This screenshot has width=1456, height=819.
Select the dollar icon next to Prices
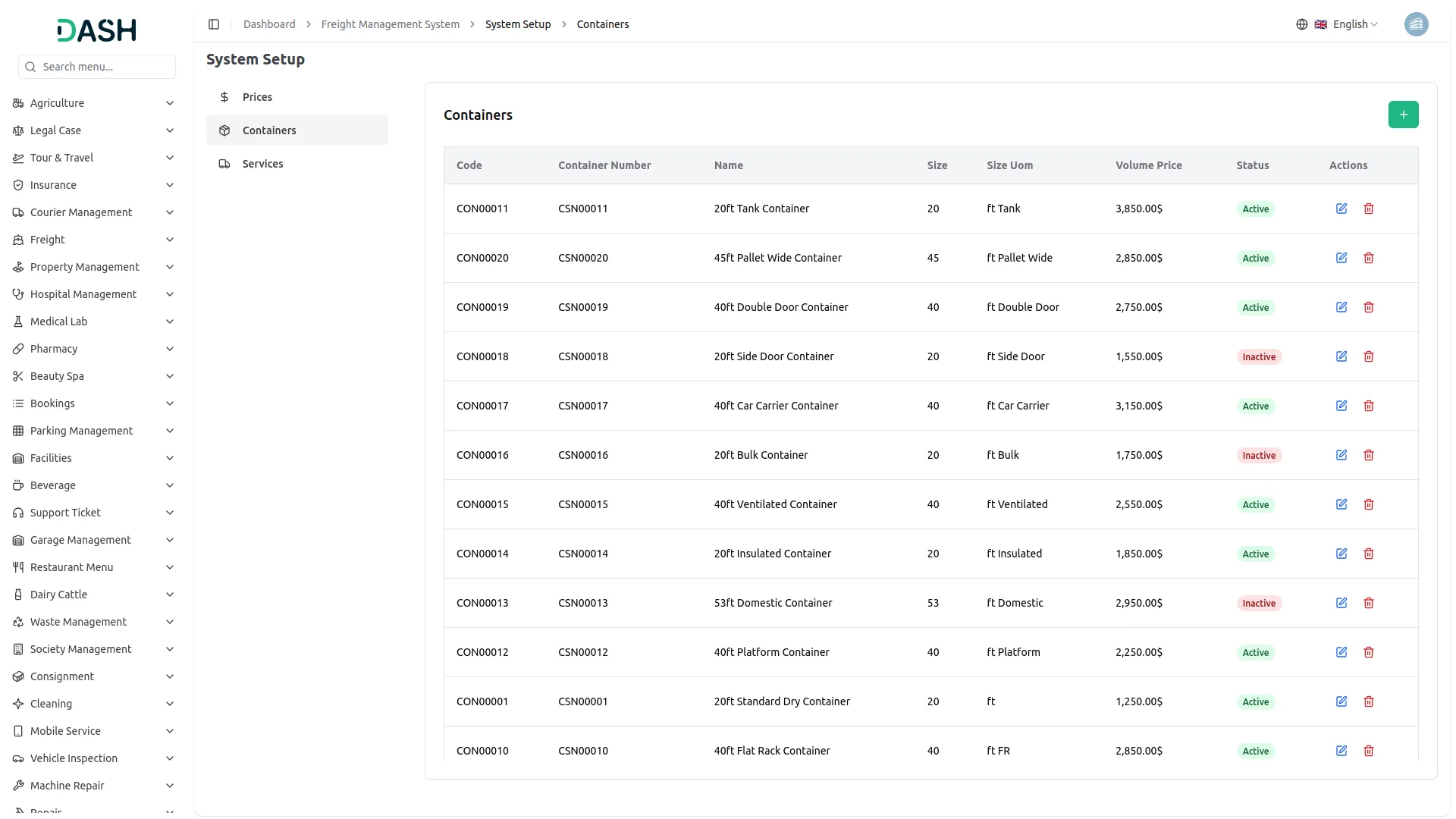click(224, 96)
